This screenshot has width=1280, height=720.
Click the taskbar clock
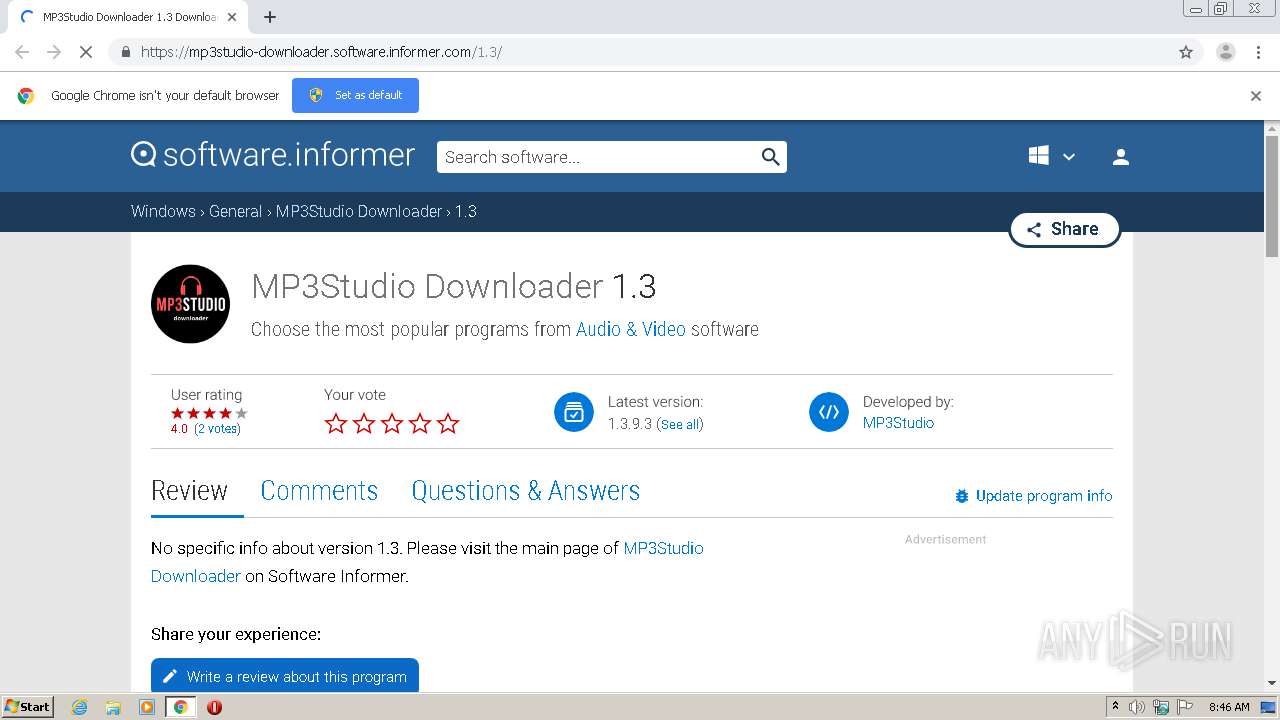(1229, 707)
